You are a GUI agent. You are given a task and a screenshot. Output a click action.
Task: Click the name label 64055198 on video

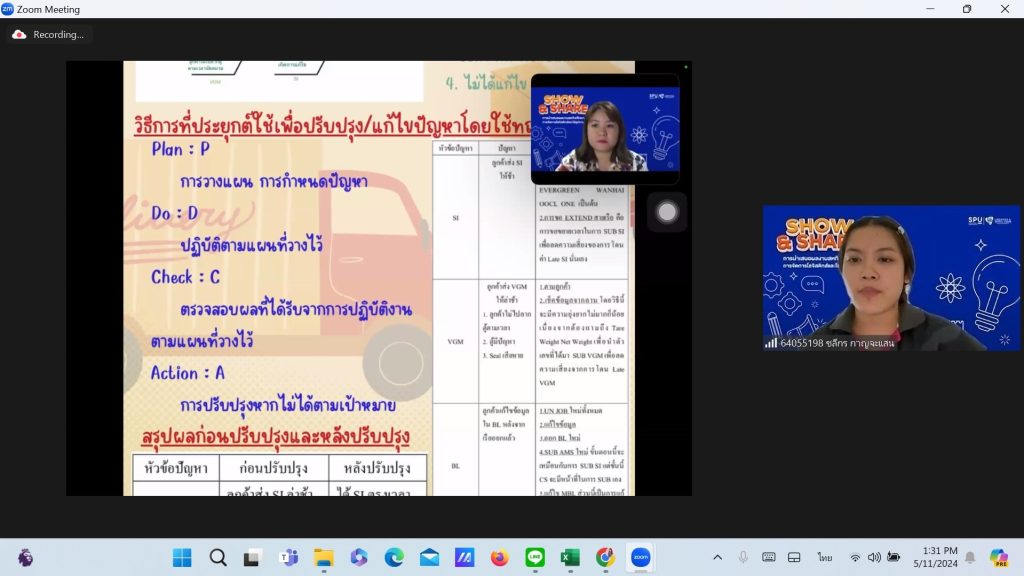(x=837, y=343)
